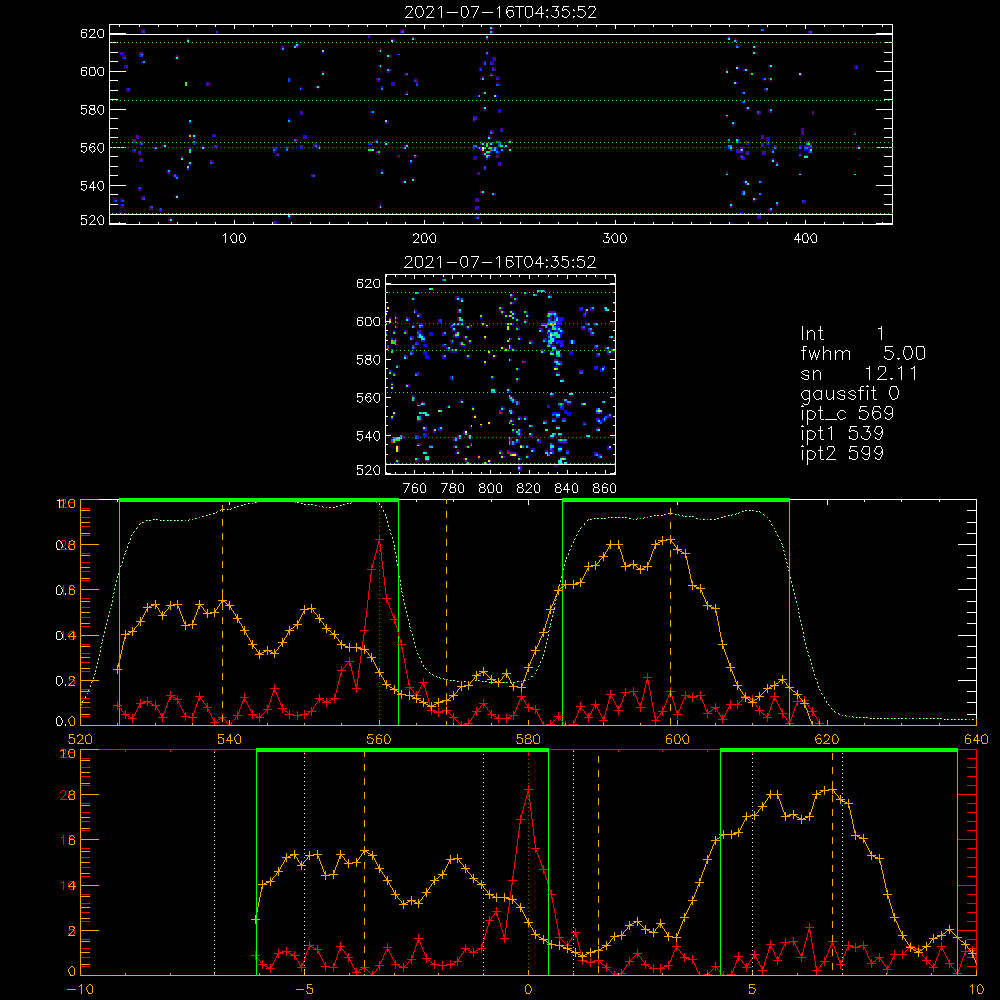Screen dimensions: 1000x1000
Task: Click x-axis label 800 of the middle image
Action: pos(490,489)
